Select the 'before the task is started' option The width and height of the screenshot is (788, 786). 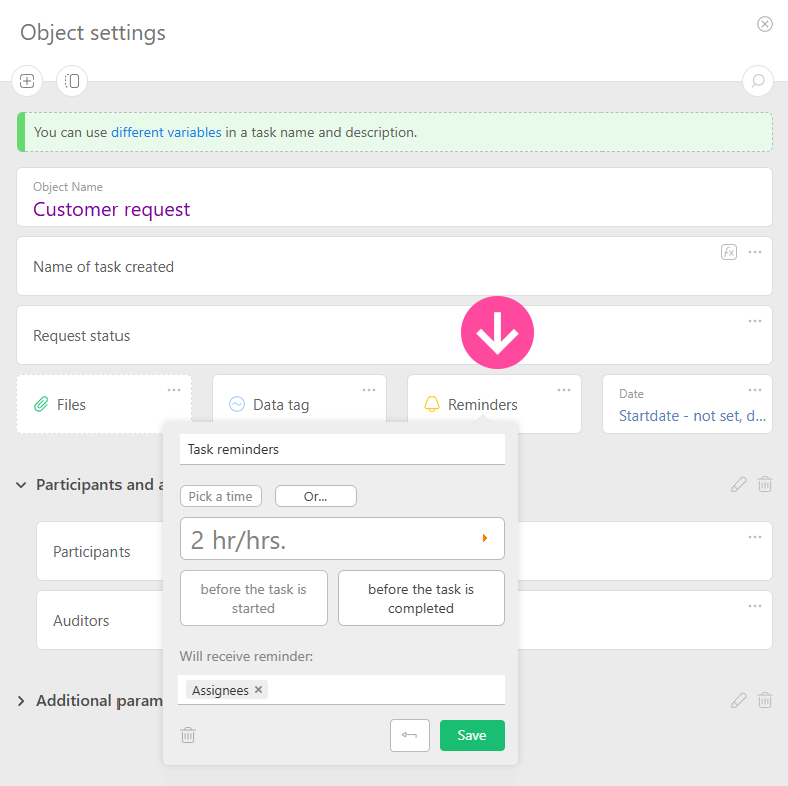coord(253,598)
